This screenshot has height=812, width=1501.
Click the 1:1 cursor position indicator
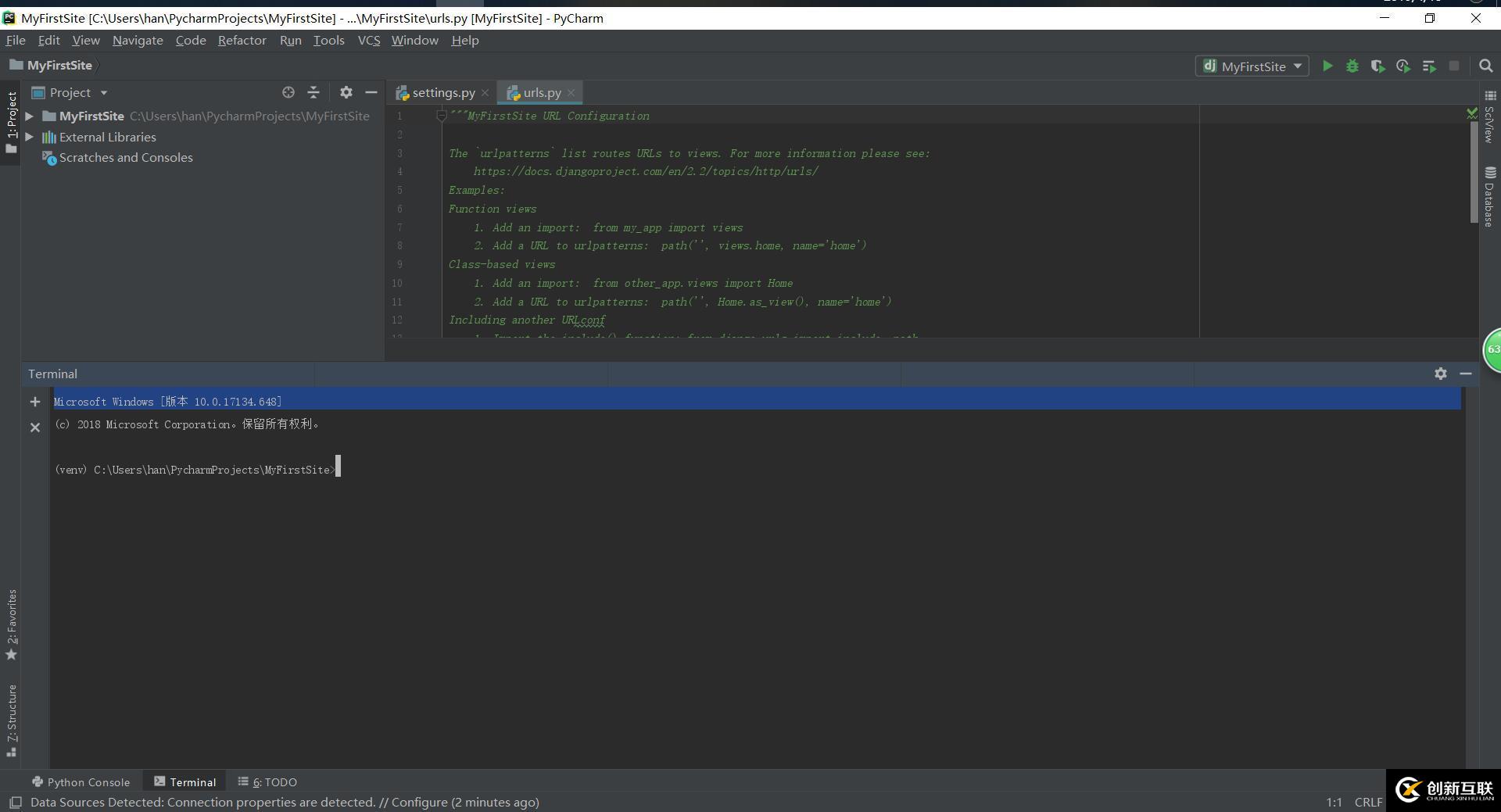tap(1334, 803)
